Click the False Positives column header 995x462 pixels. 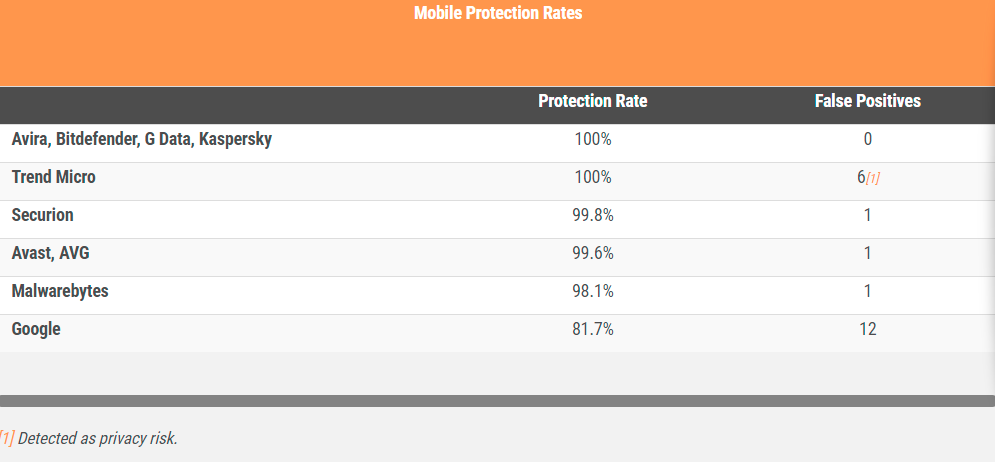pyautogui.click(x=867, y=101)
